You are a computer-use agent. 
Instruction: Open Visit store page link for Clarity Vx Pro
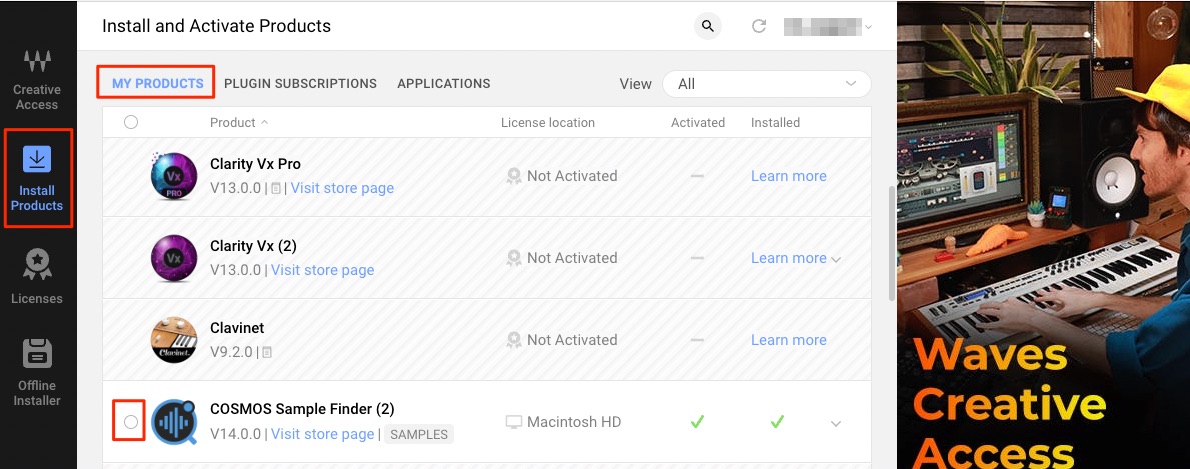342,188
